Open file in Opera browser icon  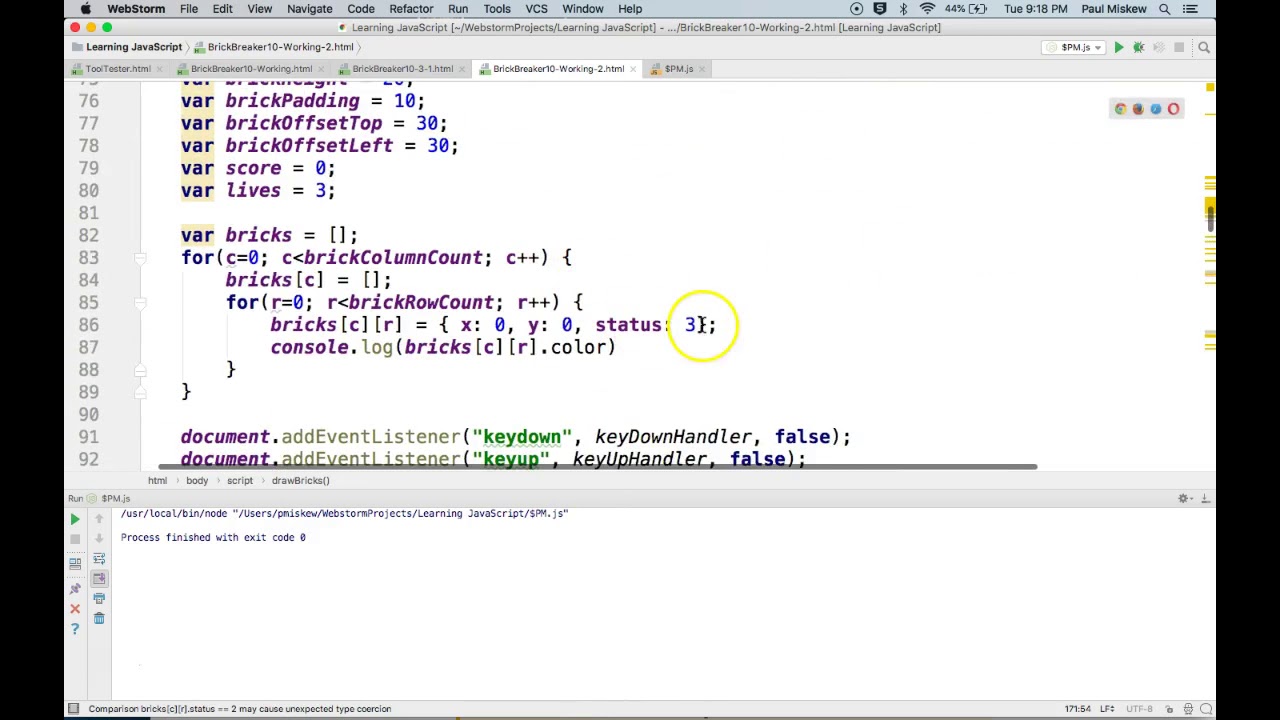(1174, 109)
